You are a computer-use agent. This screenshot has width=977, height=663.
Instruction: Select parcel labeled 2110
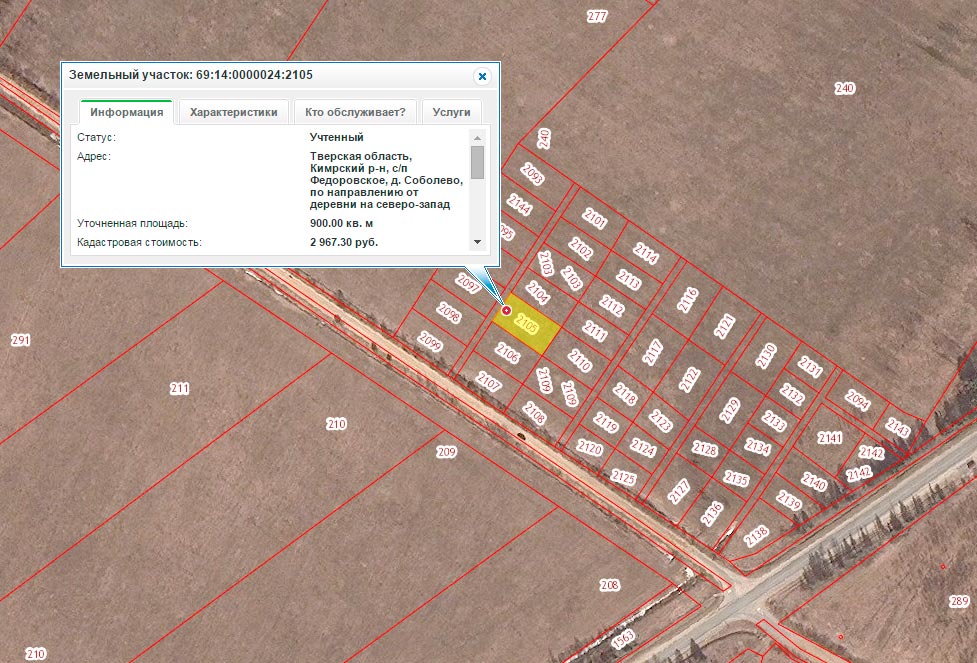[579, 360]
